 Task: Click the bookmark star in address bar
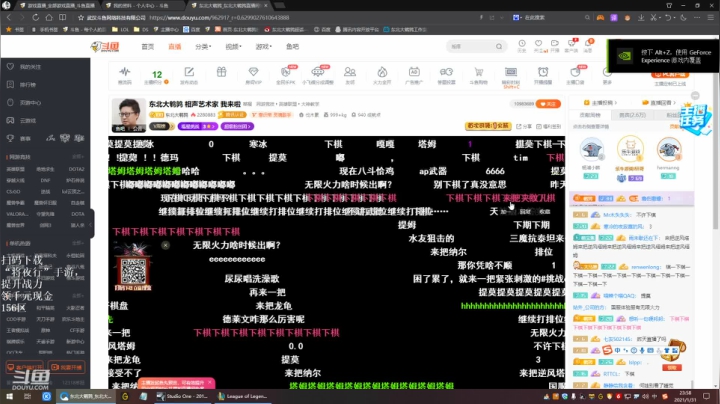point(81,17)
